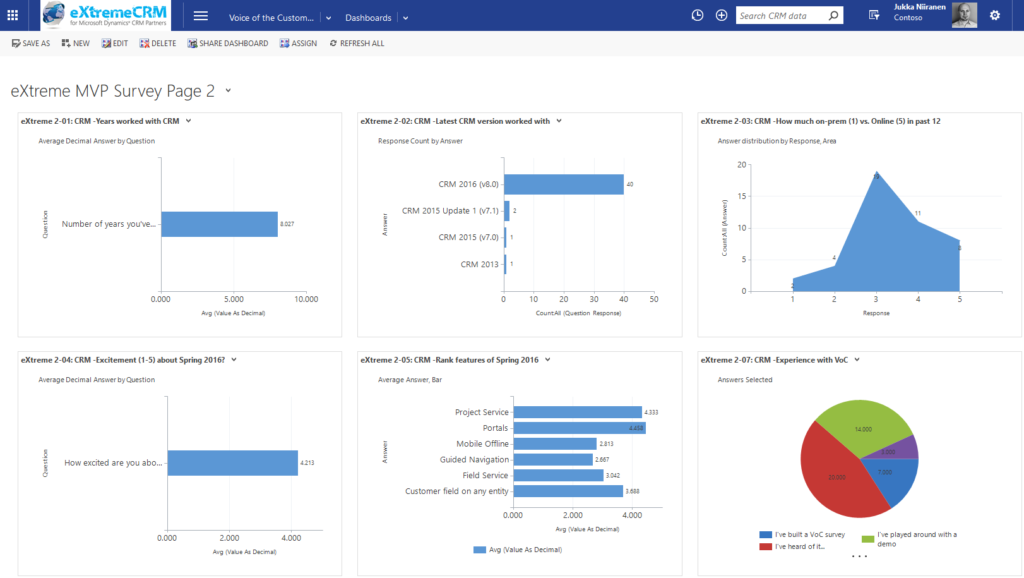Open the settings gear
This screenshot has width=1024, height=578.
[995, 15]
